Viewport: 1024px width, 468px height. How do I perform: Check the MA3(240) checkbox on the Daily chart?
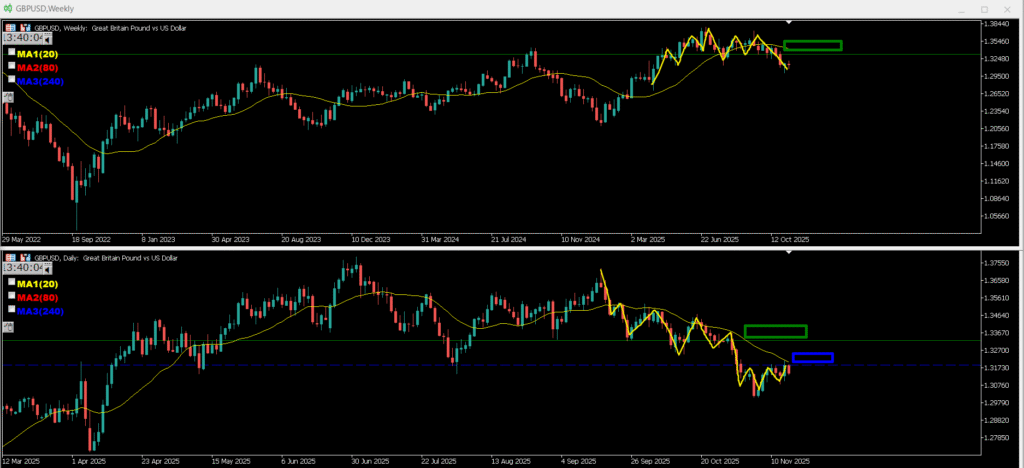pos(12,309)
